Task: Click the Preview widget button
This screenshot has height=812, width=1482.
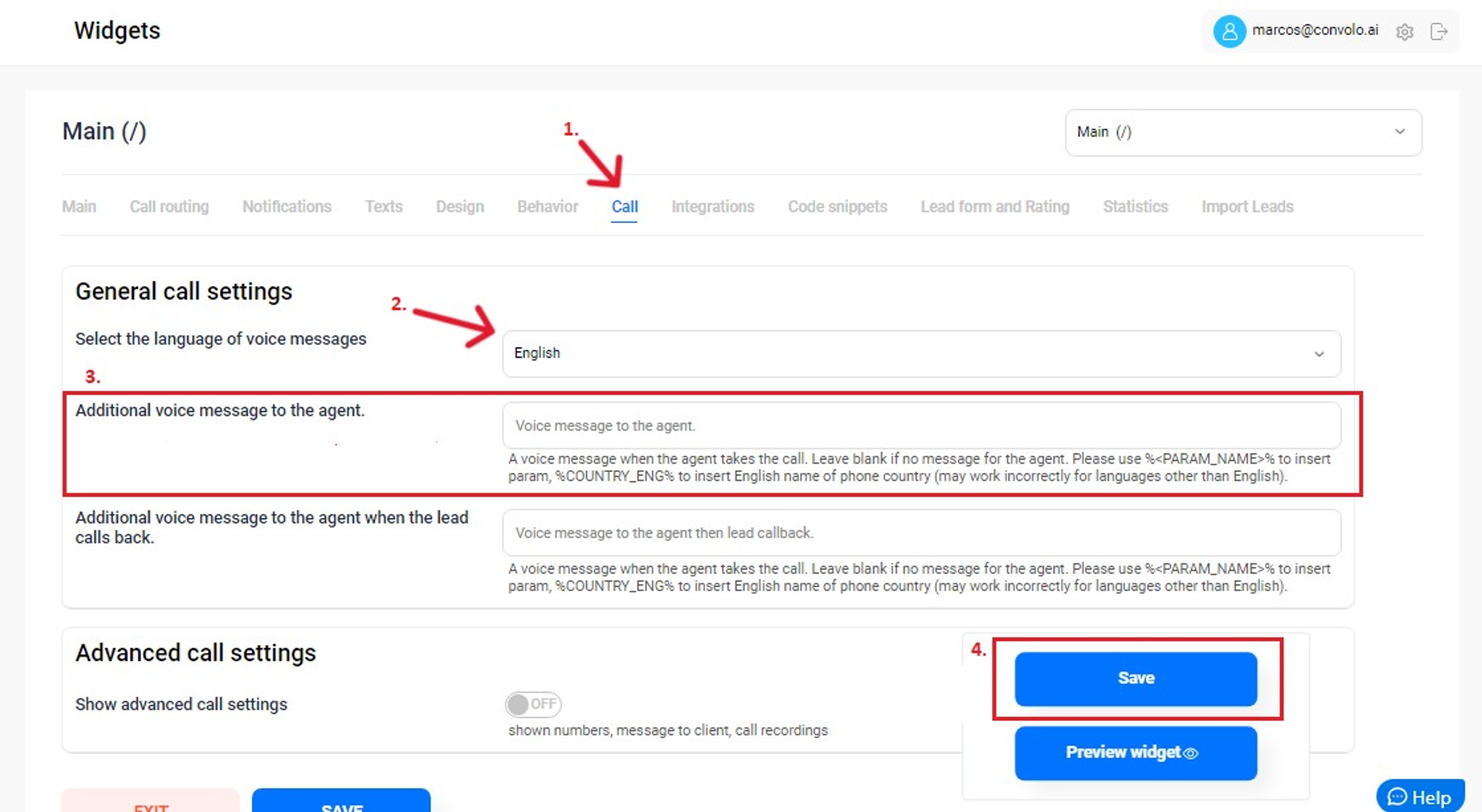Action: (1136, 753)
